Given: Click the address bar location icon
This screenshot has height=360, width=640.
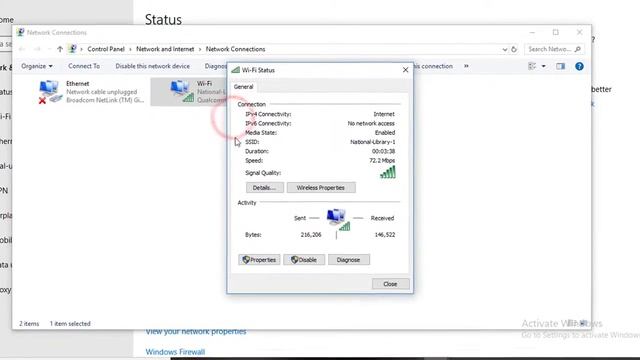Looking at the screenshot, I should tap(72, 49).
